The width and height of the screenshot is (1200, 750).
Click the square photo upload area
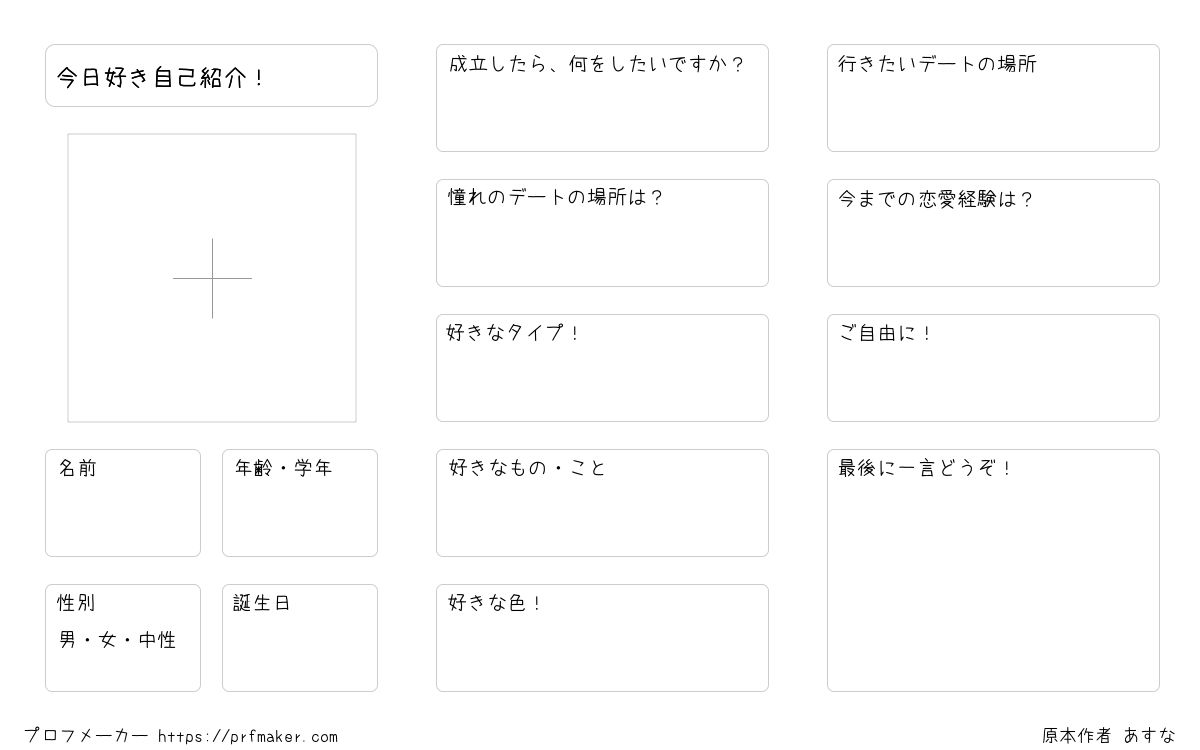[x=212, y=278]
